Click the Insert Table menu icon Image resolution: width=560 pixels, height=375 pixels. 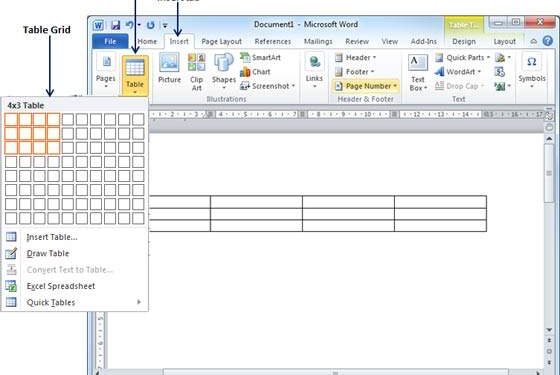coord(11,237)
